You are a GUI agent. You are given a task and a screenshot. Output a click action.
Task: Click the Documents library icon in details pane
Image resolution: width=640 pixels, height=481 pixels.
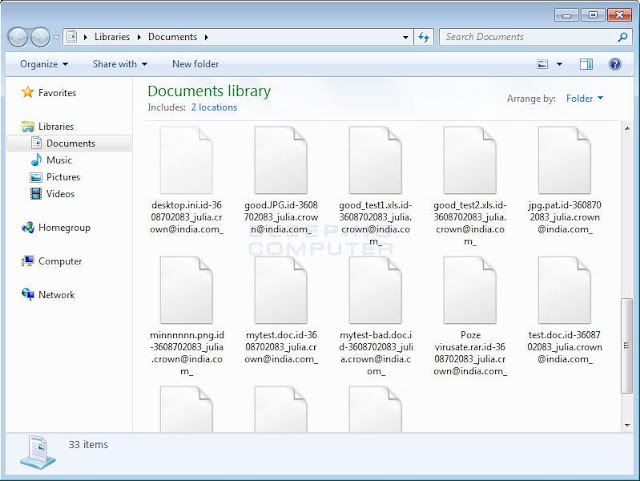coord(38,452)
